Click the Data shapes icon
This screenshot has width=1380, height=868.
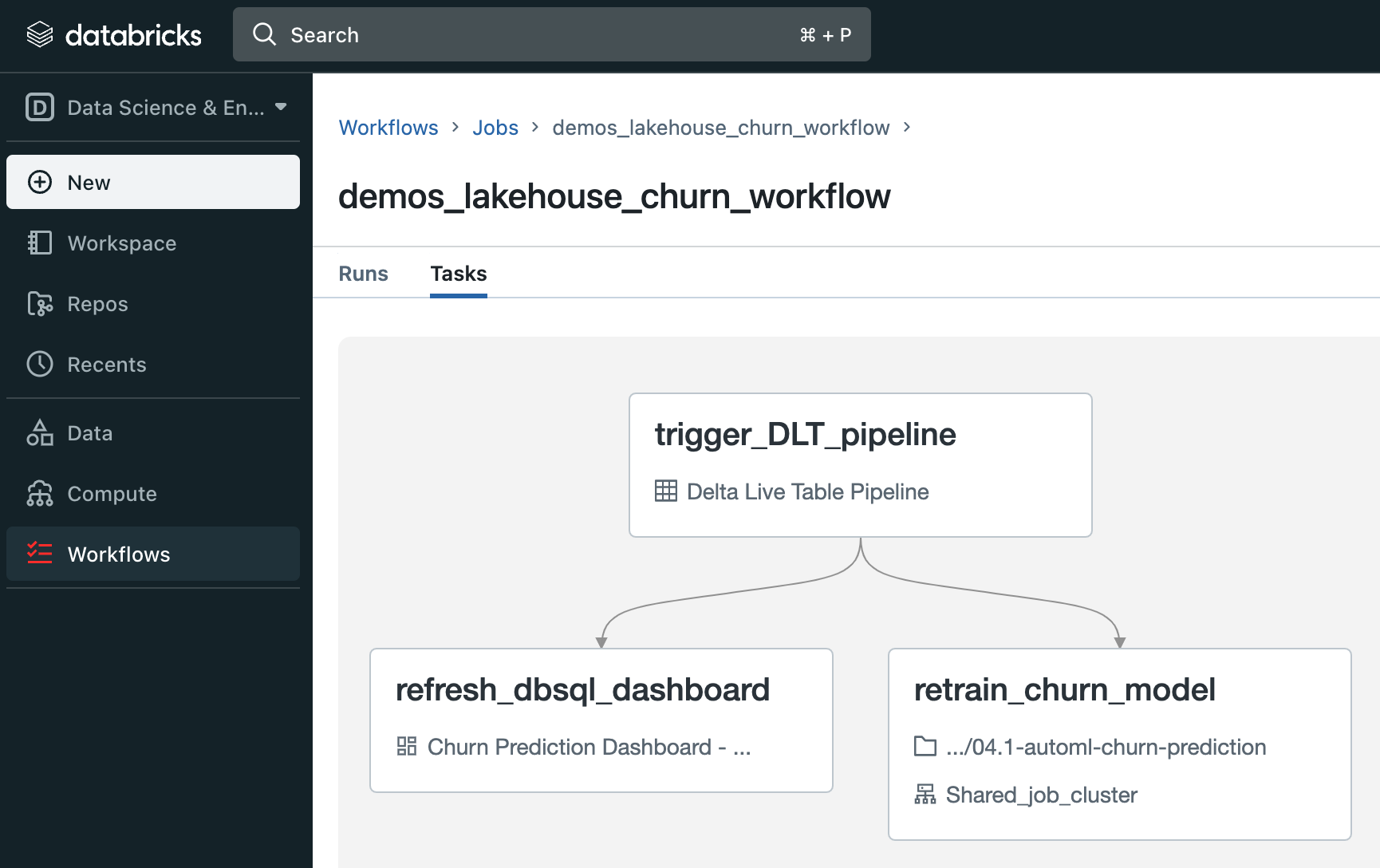point(40,432)
